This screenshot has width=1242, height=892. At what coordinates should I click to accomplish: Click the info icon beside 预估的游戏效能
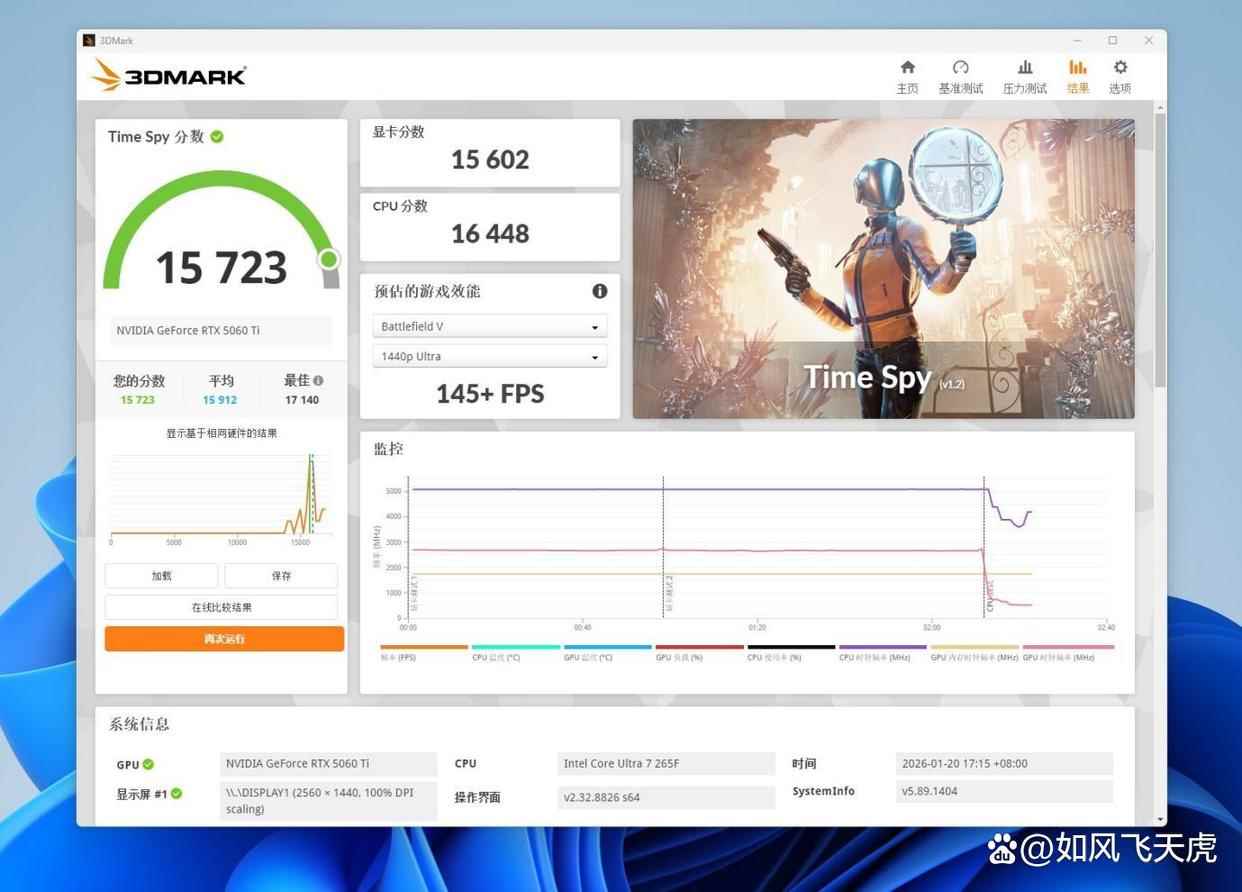599,291
